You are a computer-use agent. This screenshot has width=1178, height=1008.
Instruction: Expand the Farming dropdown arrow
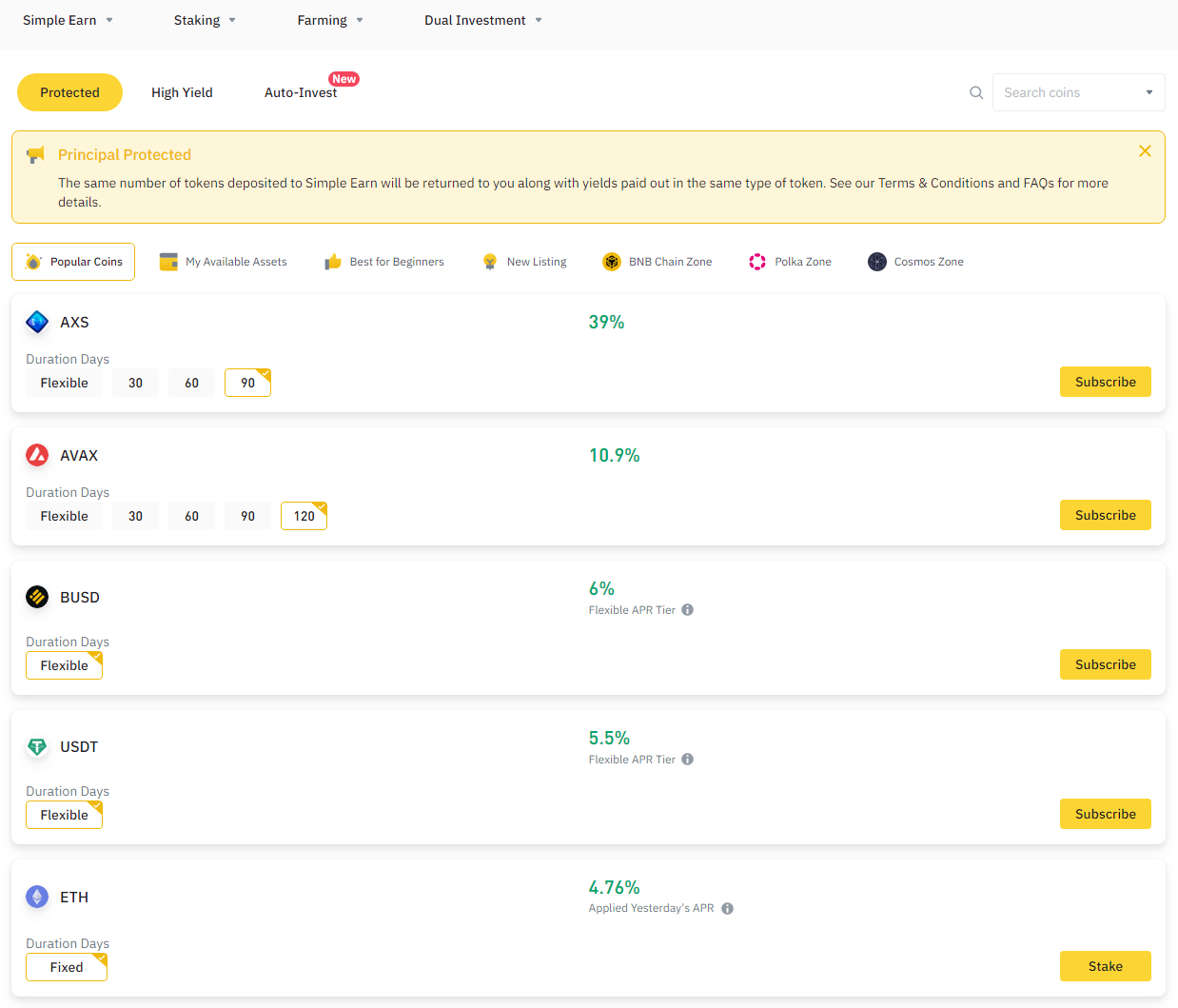click(360, 20)
